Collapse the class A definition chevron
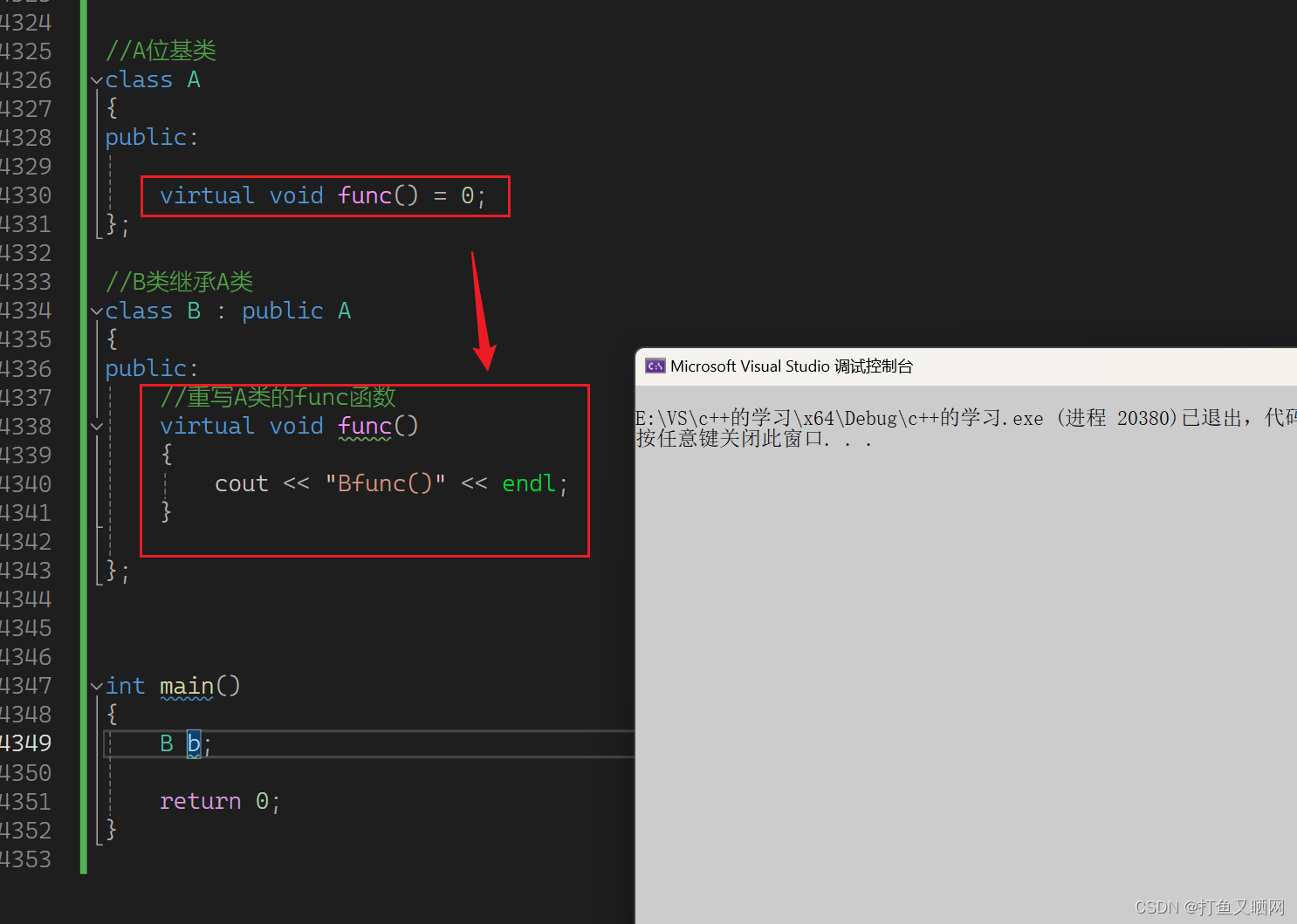 pyautogui.click(x=96, y=80)
